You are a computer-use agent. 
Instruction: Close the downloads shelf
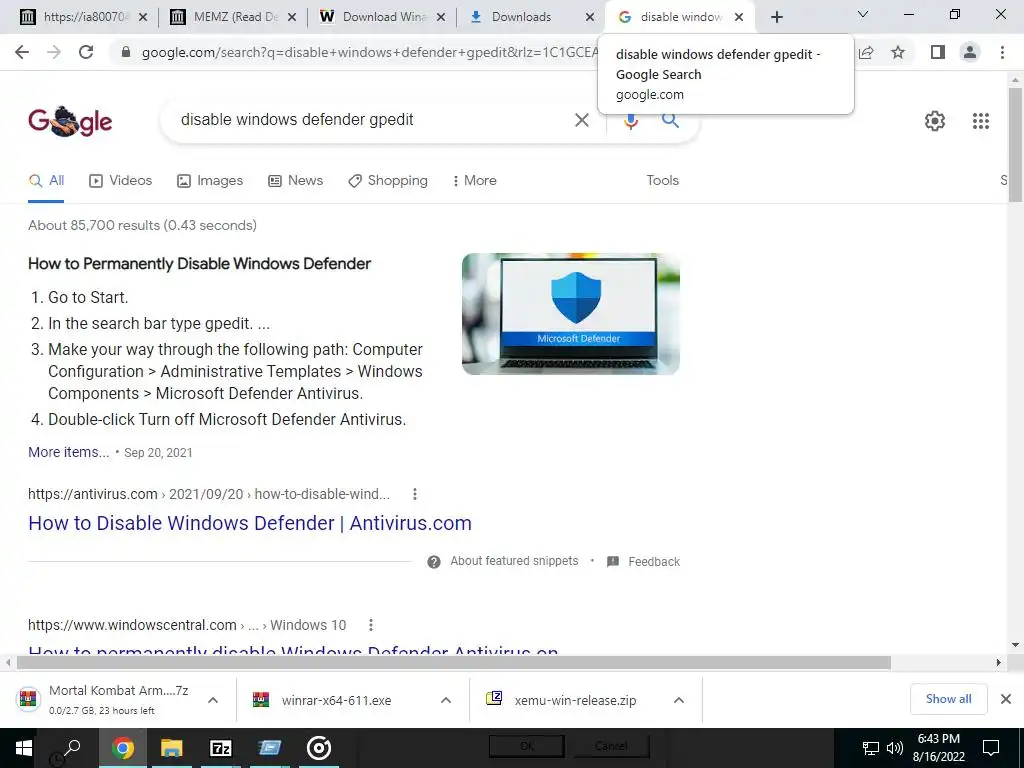(x=1006, y=699)
